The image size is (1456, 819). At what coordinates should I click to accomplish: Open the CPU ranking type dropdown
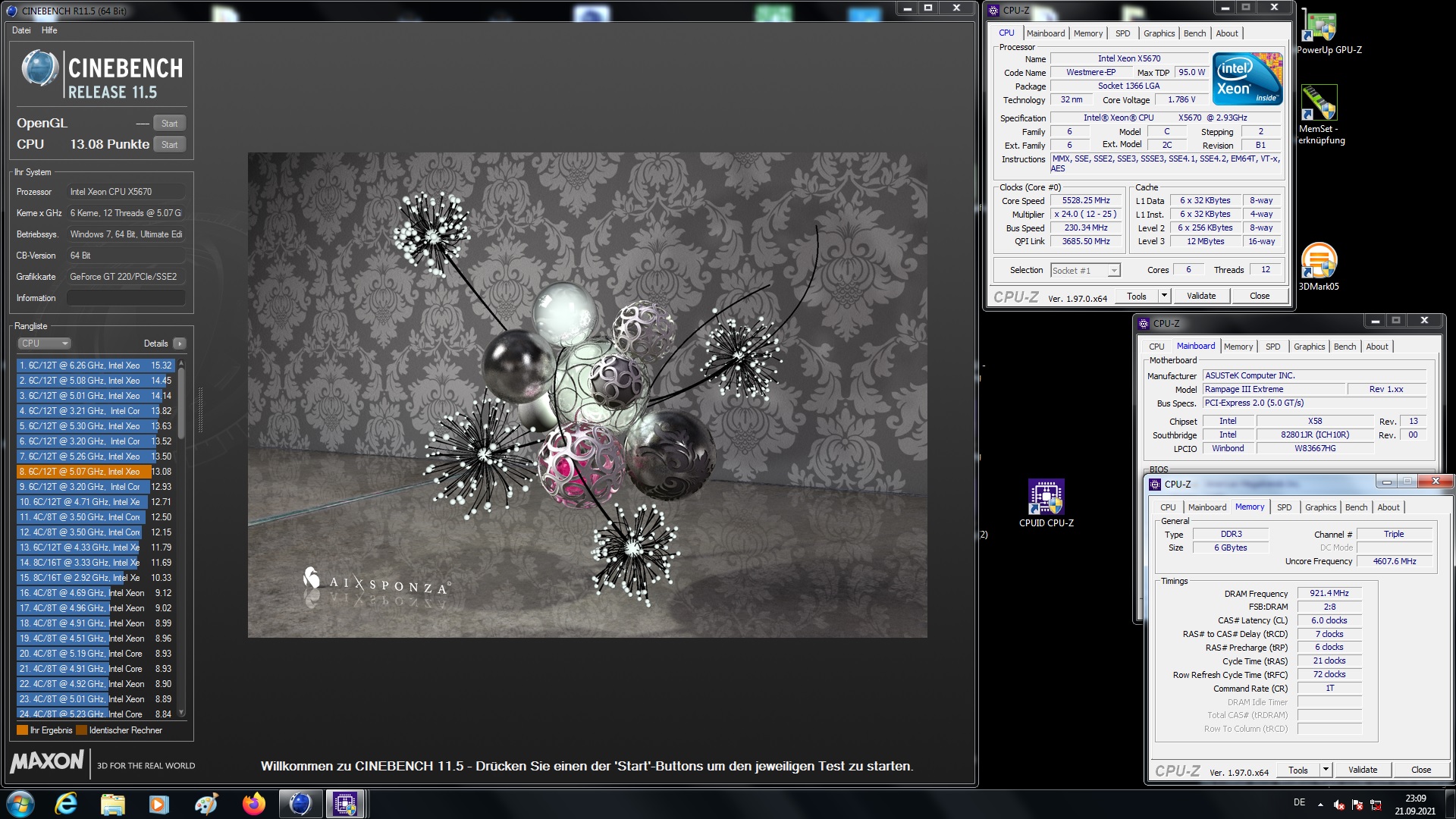[44, 344]
